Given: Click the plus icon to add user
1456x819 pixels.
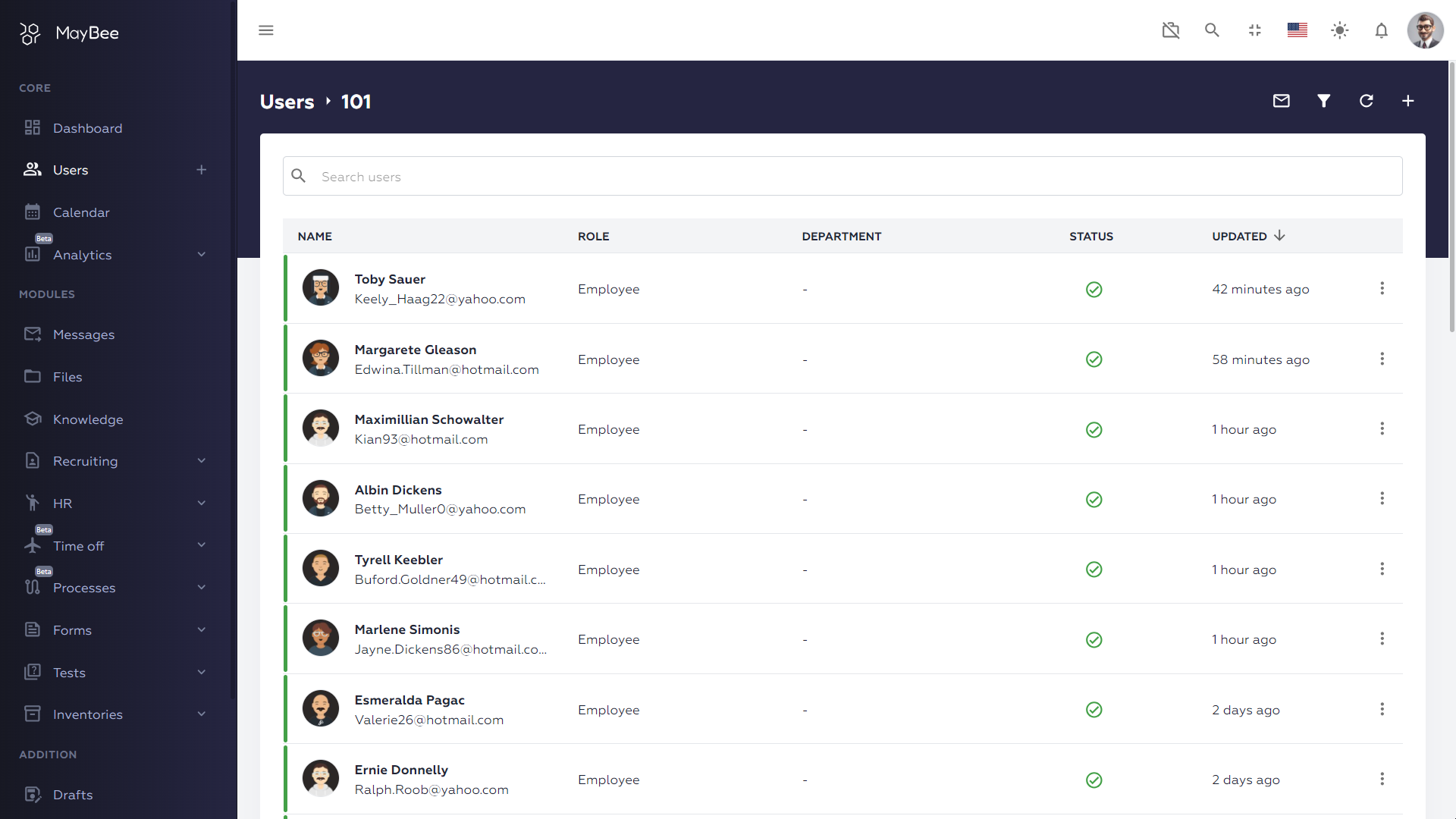Looking at the screenshot, I should 1408,101.
